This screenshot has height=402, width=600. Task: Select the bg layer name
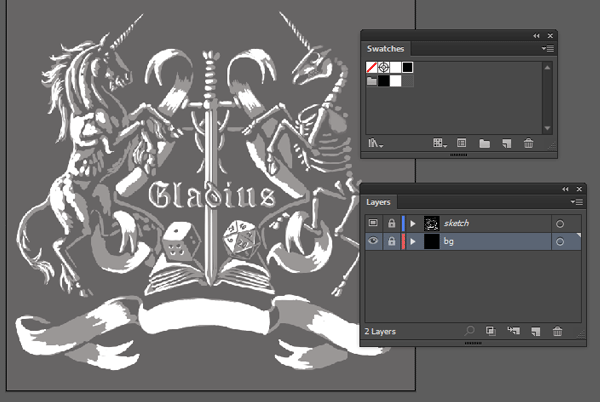coord(448,241)
